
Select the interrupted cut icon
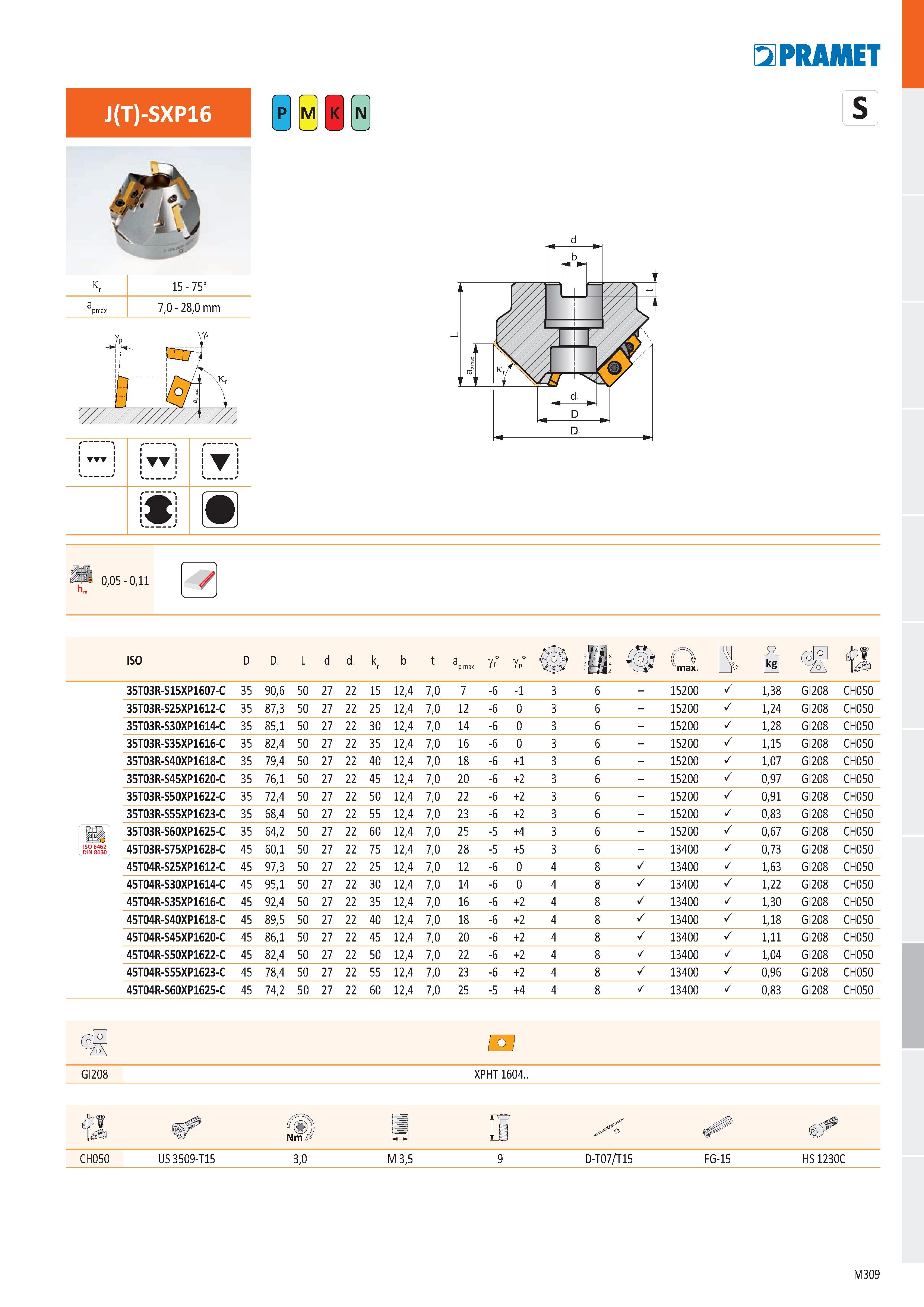tap(158, 509)
